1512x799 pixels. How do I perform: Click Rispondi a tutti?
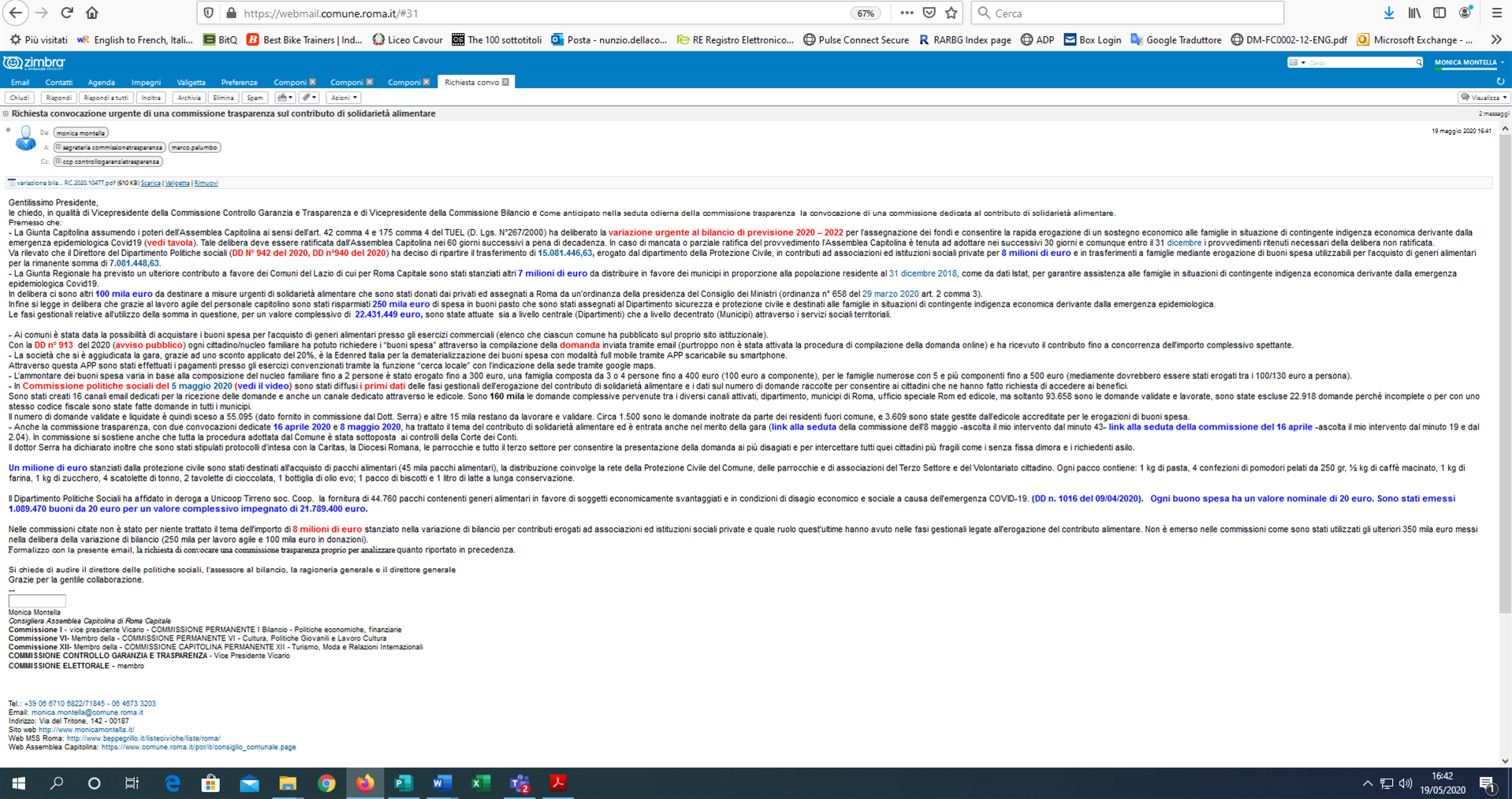pos(106,98)
